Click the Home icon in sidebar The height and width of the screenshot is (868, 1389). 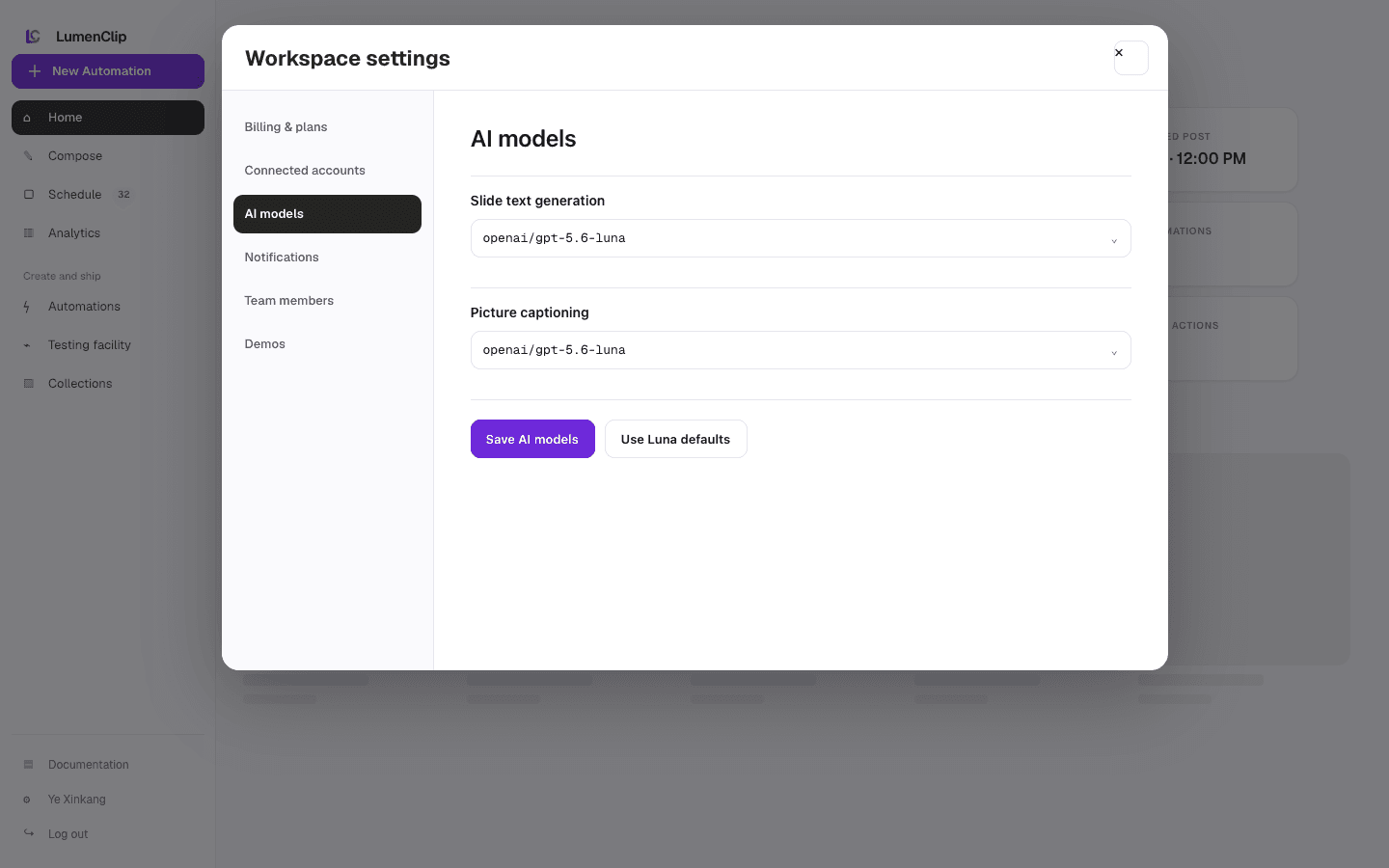pyautogui.click(x=27, y=118)
